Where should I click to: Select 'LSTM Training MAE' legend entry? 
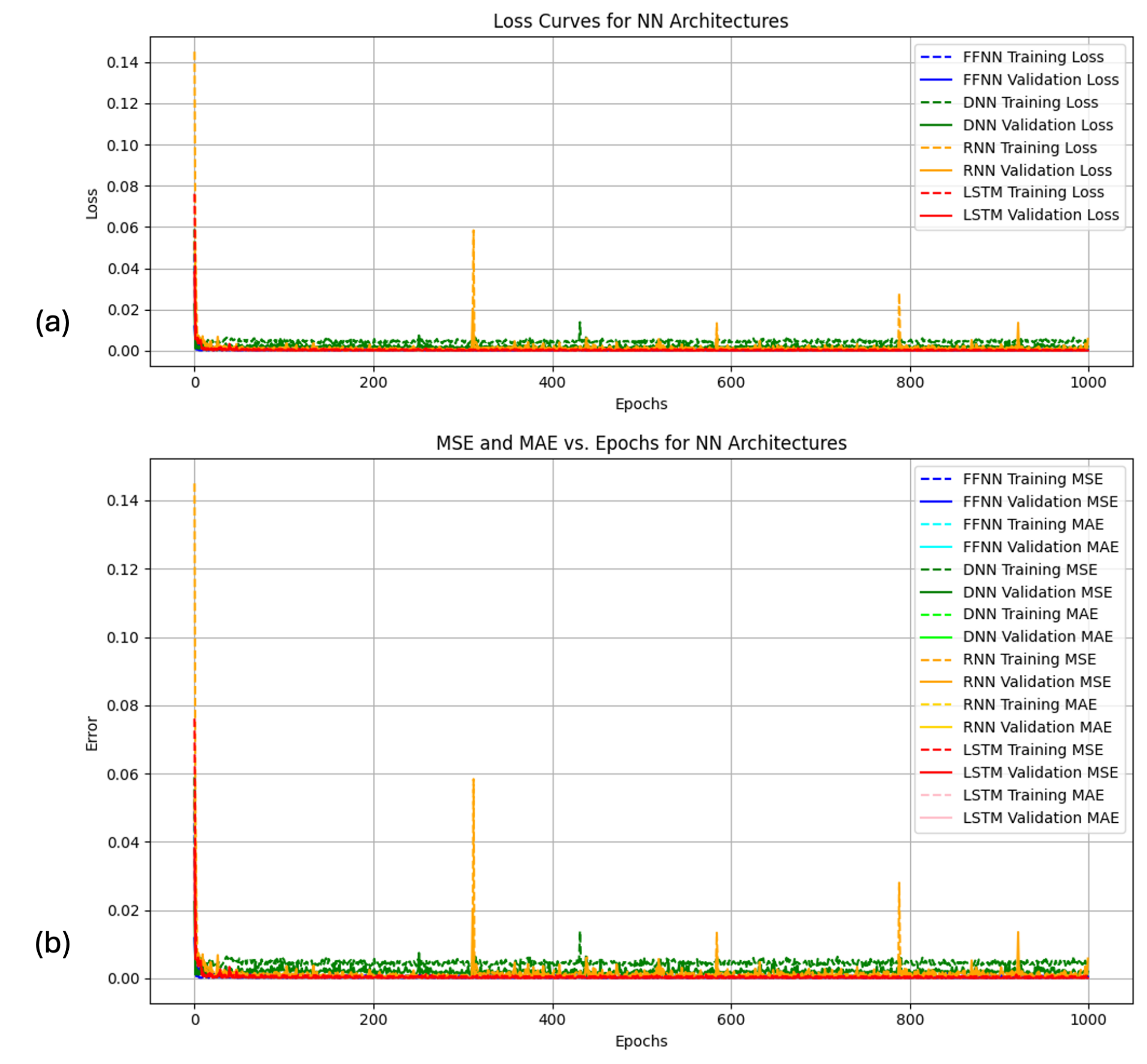[x=1012, y=795]
